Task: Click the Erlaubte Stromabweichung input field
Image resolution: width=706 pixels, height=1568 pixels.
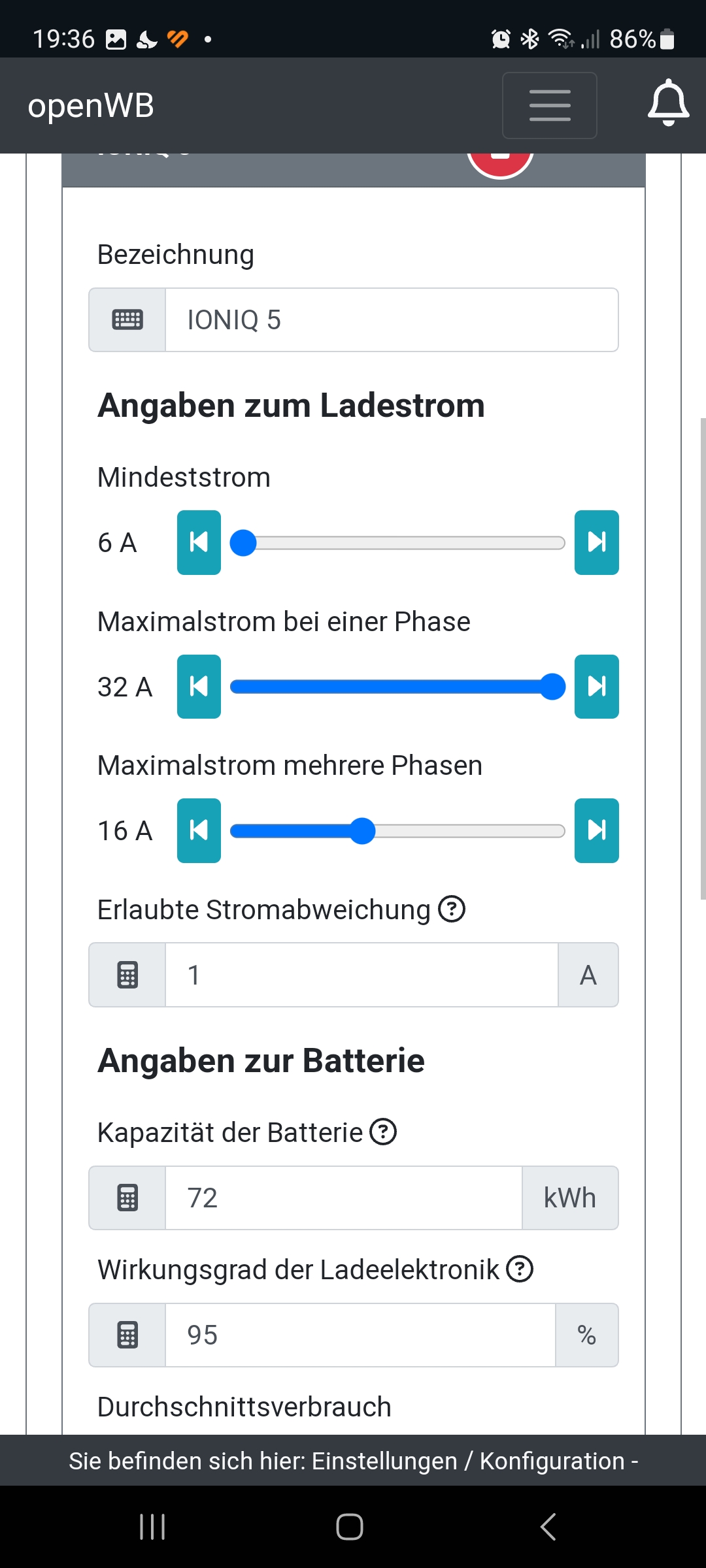Action: [361, 975]
